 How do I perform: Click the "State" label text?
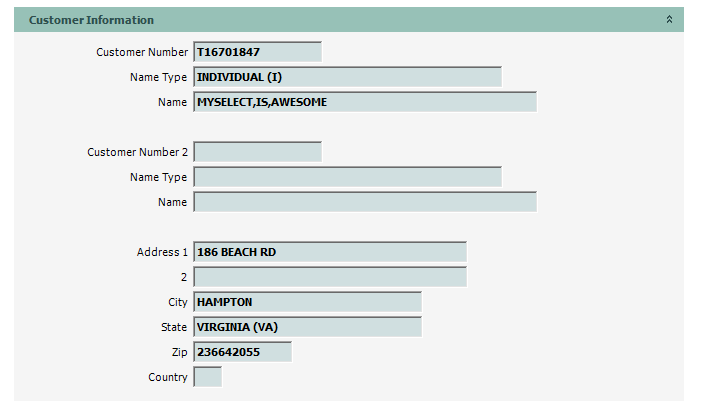pos(174,327)
